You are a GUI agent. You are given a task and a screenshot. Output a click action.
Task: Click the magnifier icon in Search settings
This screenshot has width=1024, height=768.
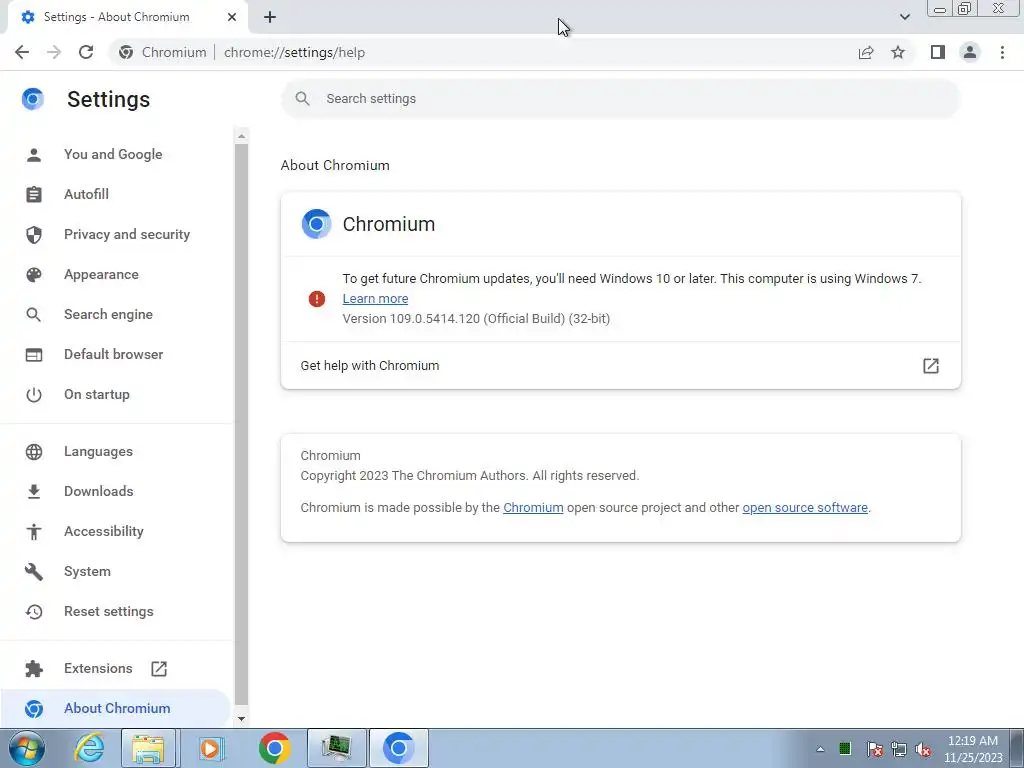pos(302,99)
